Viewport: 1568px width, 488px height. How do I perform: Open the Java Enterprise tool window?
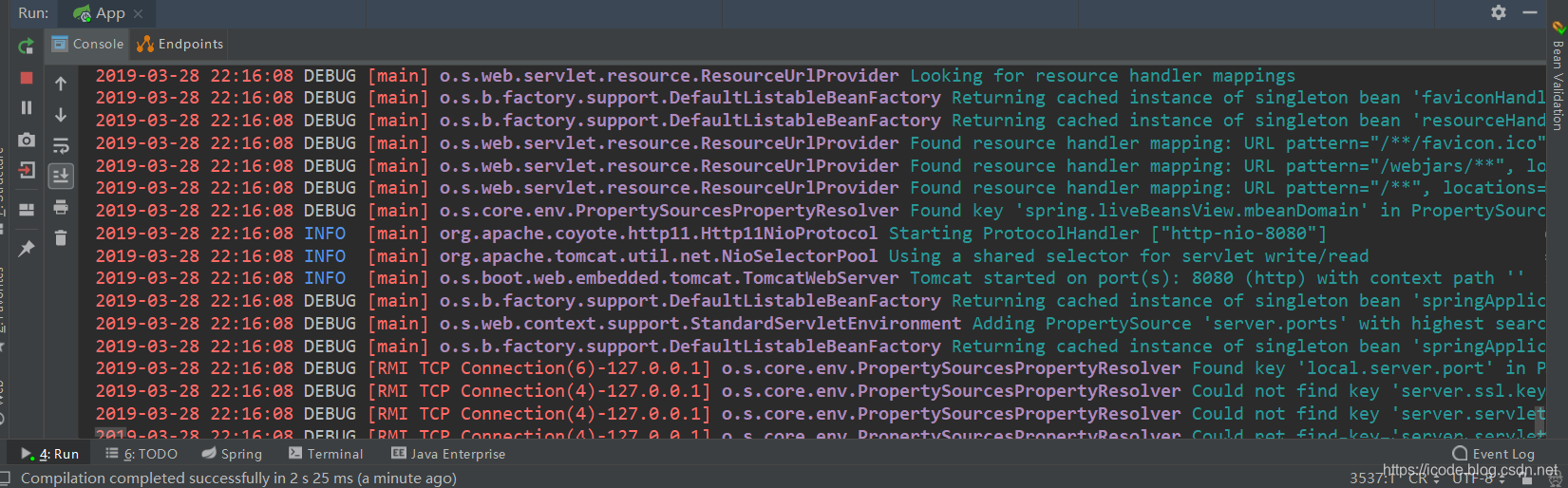coord(448,454)
